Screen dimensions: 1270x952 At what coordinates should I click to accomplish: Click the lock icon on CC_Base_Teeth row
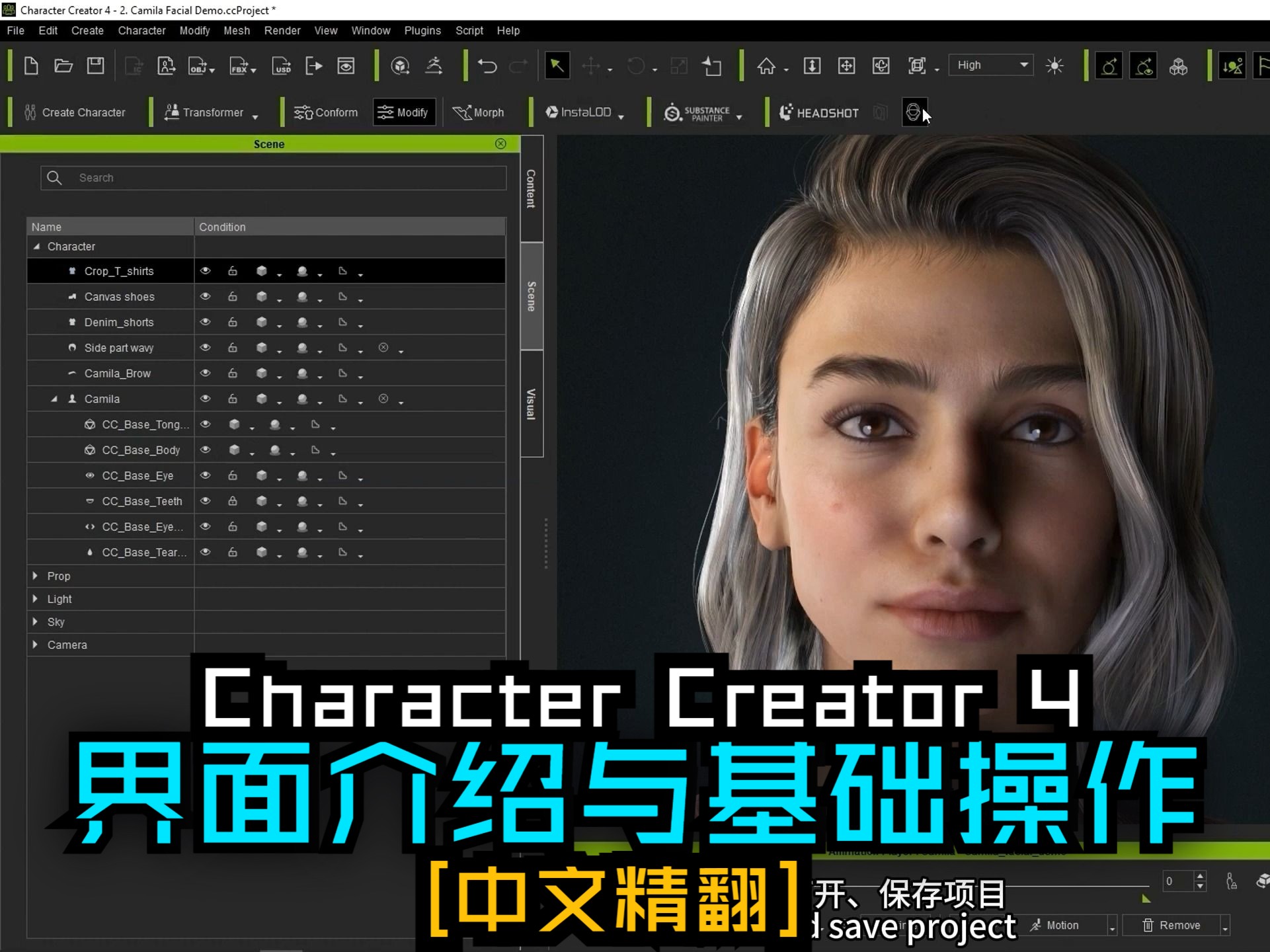tap(233, 501)
